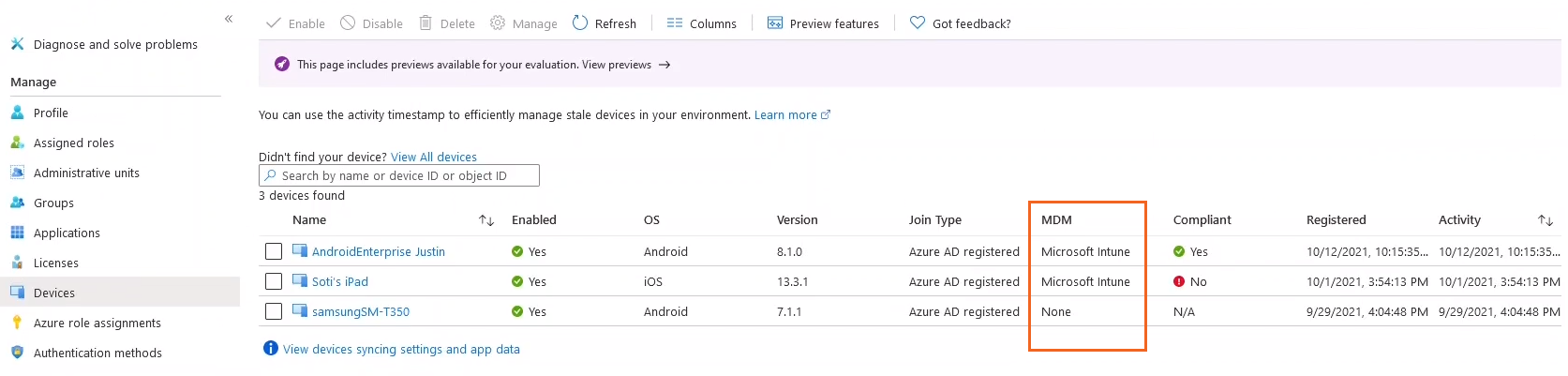Open View previews arrow in banner
1568x376 pixels.
665,65
